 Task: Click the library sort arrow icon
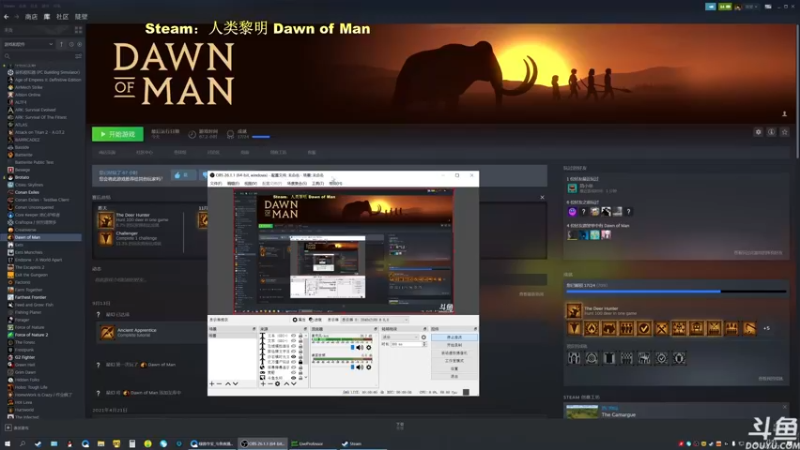(62, 44)
